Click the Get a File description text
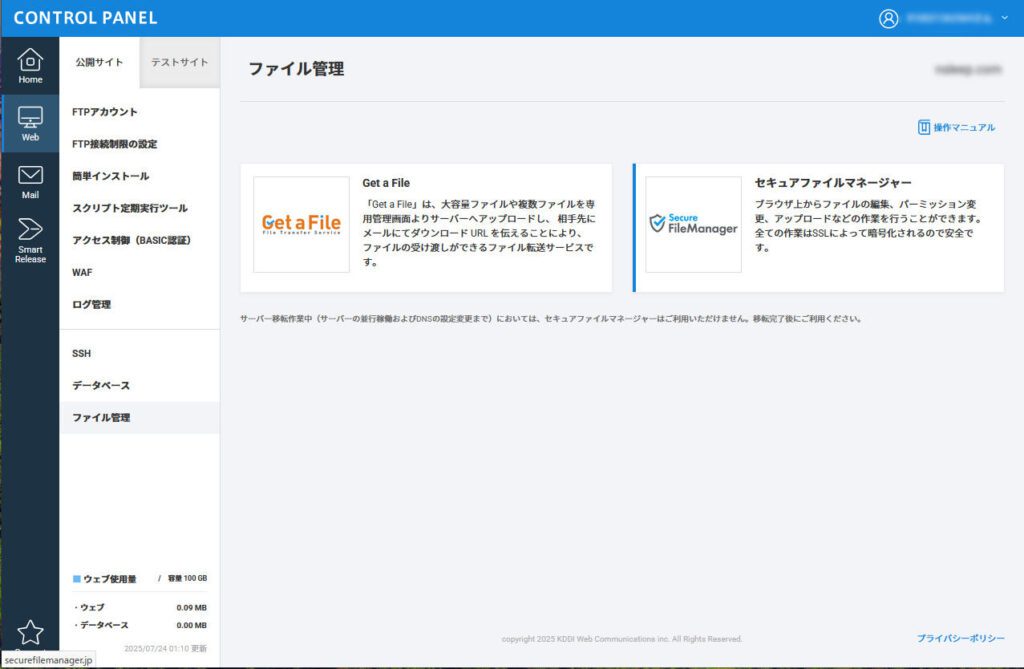1024x669 pixels. pyautogui.click(x=479, y=233)
